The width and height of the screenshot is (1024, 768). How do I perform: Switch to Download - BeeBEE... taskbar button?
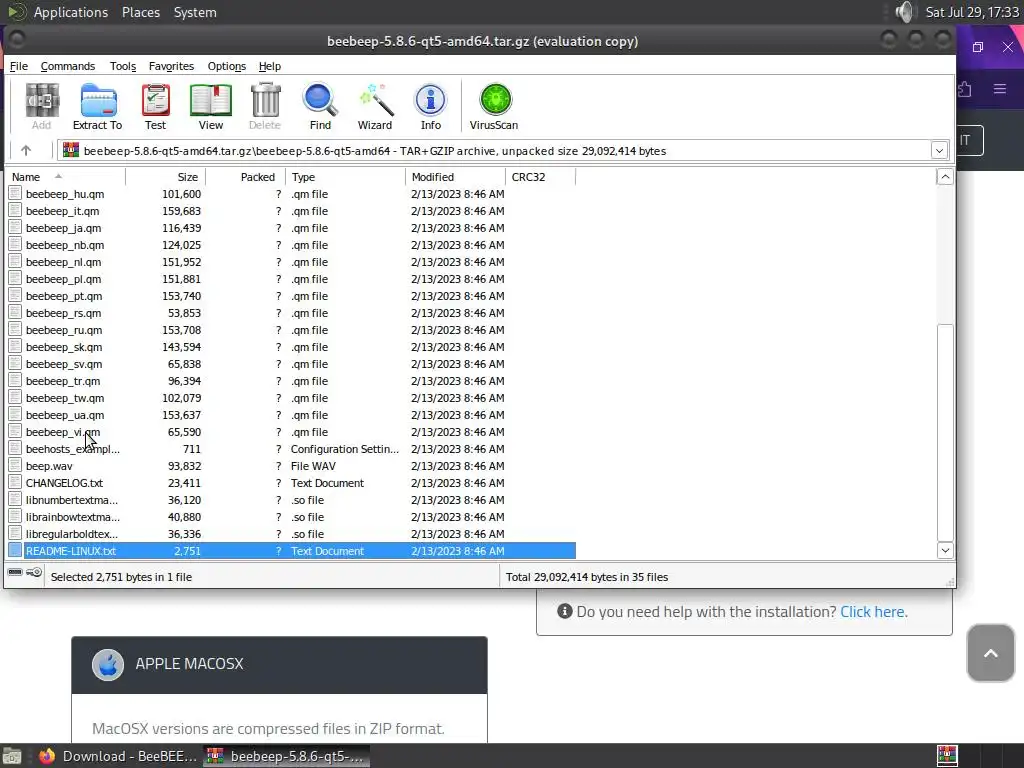[x=118, y=756]
